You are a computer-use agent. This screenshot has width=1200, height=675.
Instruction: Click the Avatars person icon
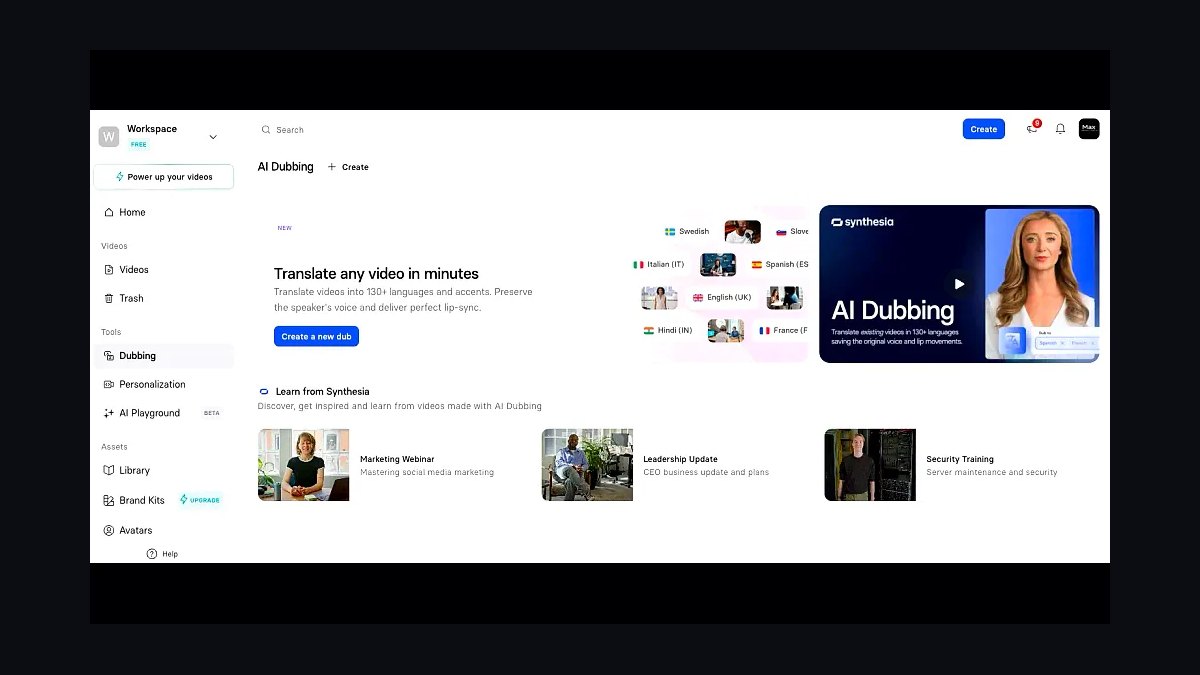tap(109, 530)
